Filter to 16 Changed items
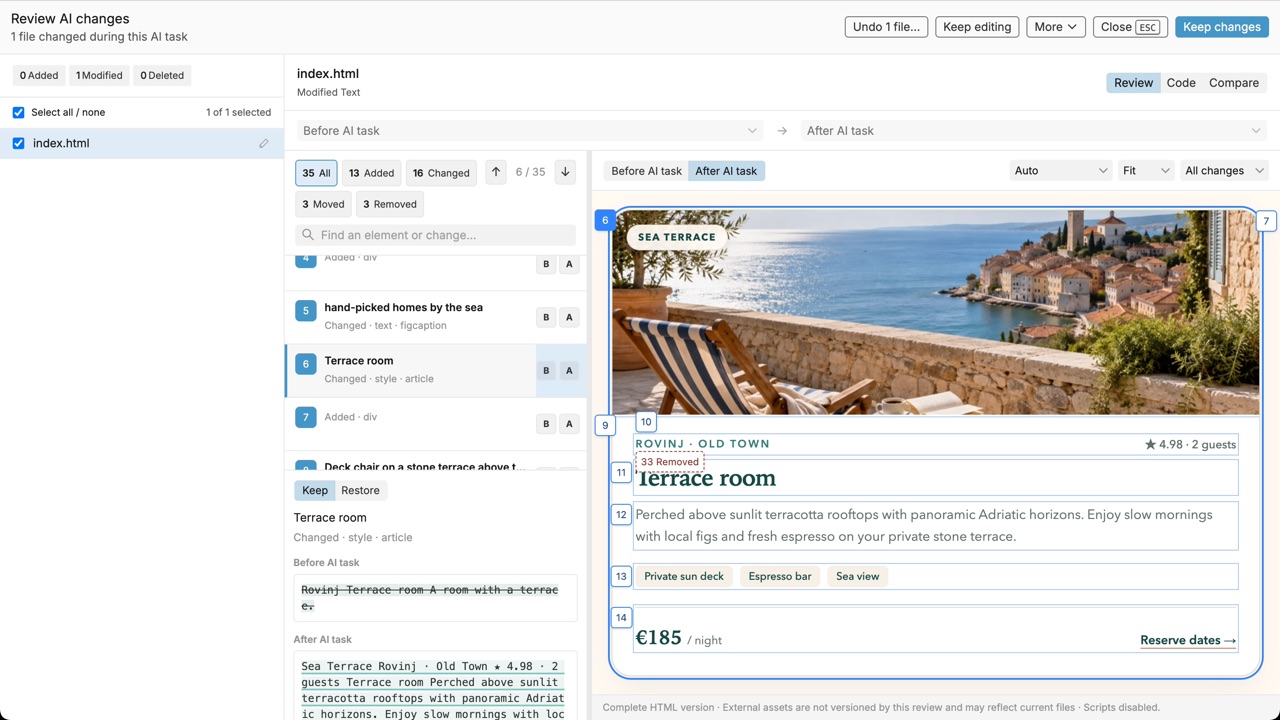The height and width of the screenshot is (720, 1280). pos(441,173)
